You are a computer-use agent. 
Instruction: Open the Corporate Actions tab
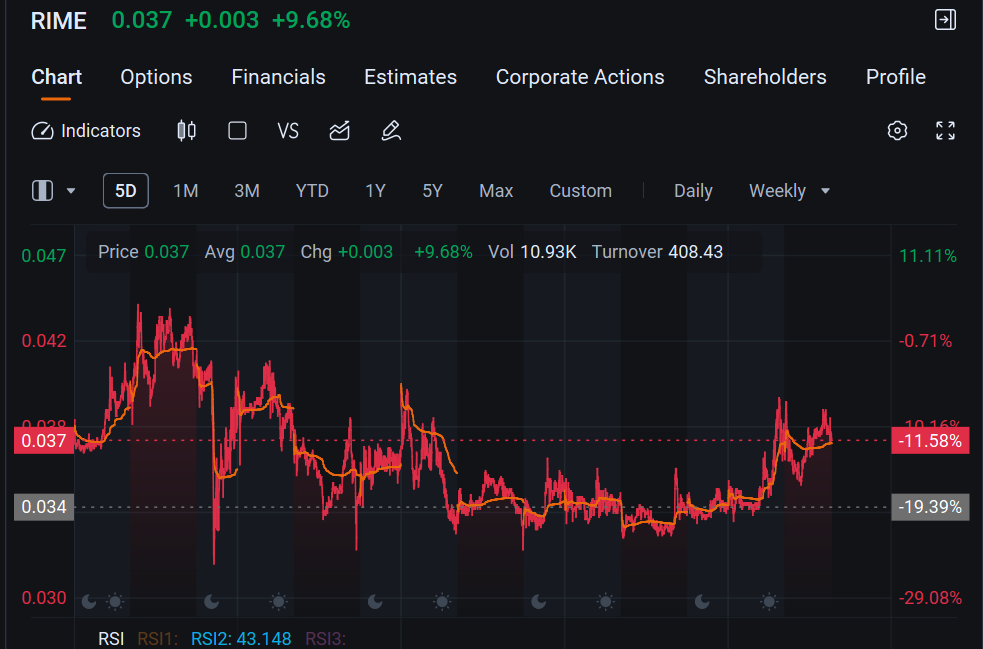tap(580, 77)
